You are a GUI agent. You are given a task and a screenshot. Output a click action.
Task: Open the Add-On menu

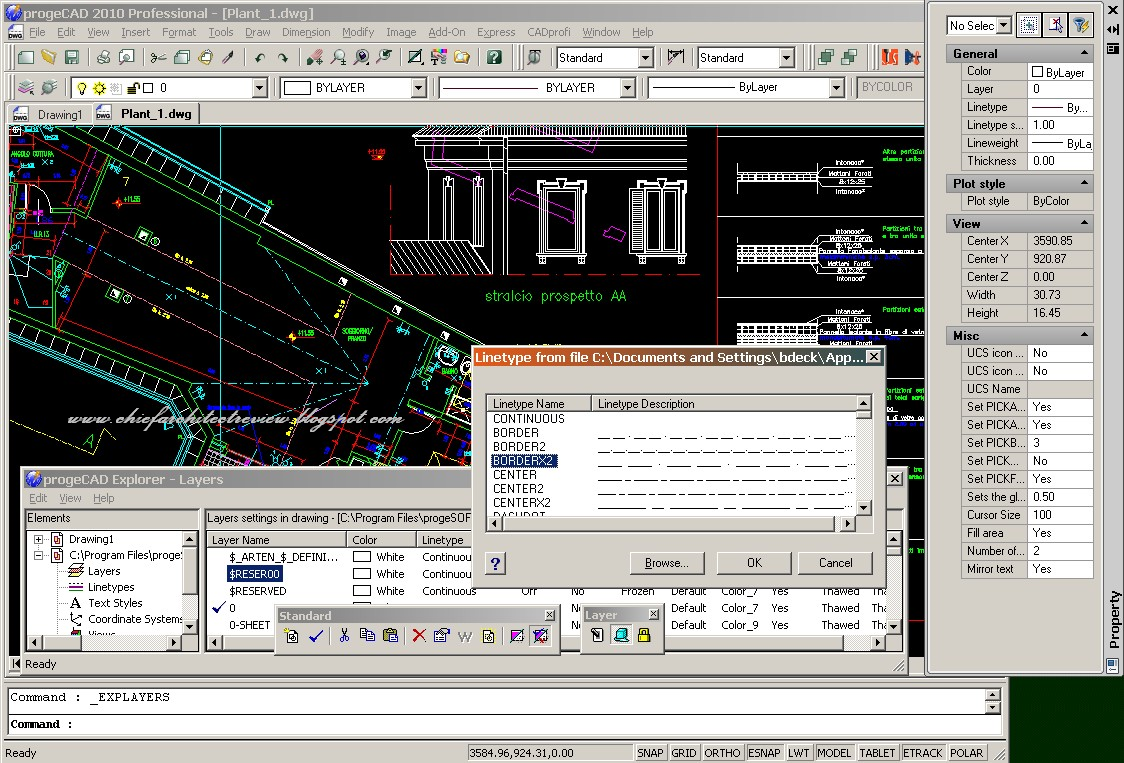446,31
